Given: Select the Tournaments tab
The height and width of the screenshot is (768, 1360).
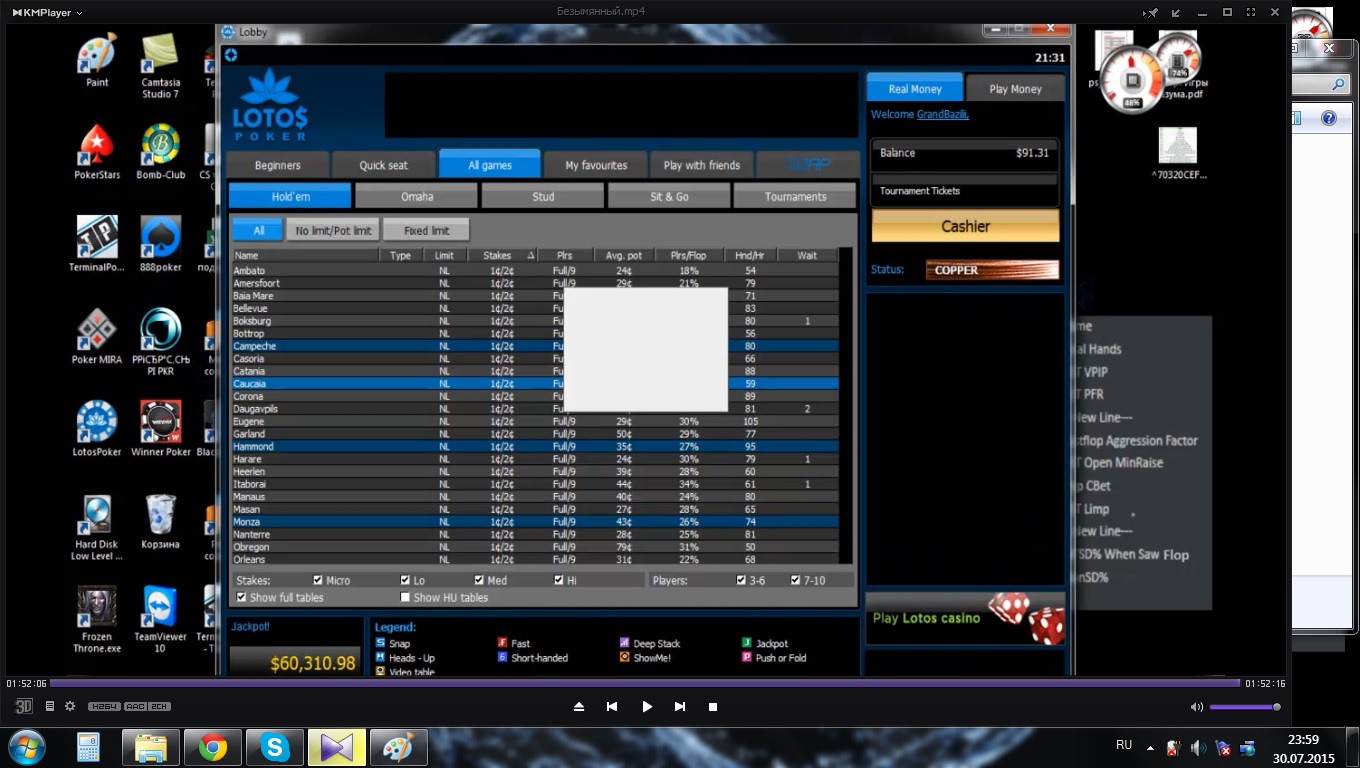Looking at the screenshot, I should pyautogui.click(x=795, y=196).
